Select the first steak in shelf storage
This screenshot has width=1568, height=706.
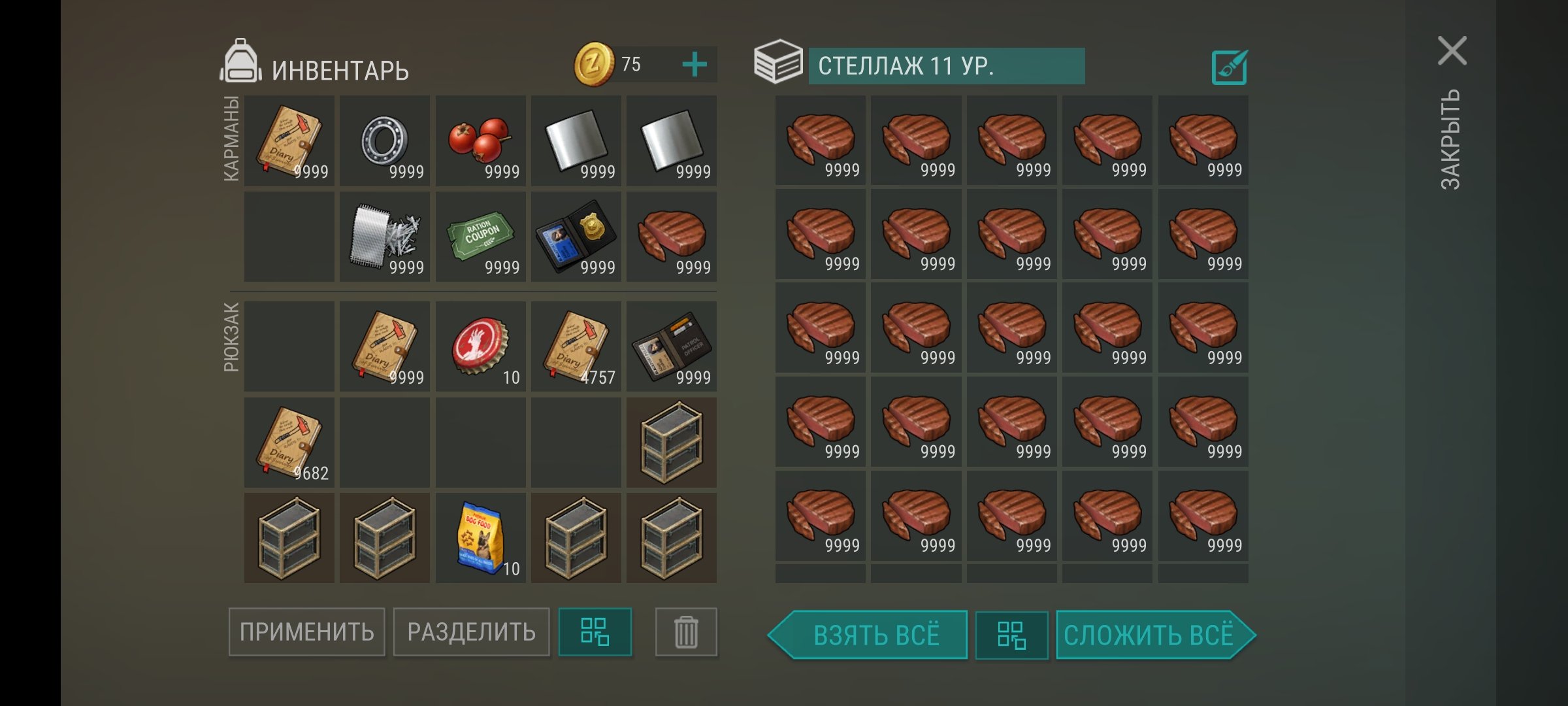click(x=821, y=141)
